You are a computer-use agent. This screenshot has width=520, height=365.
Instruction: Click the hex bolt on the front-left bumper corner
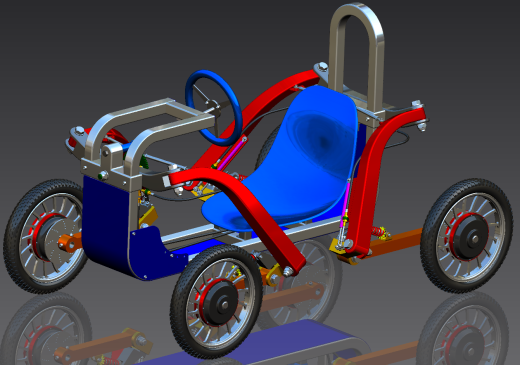tap(79, 130)
